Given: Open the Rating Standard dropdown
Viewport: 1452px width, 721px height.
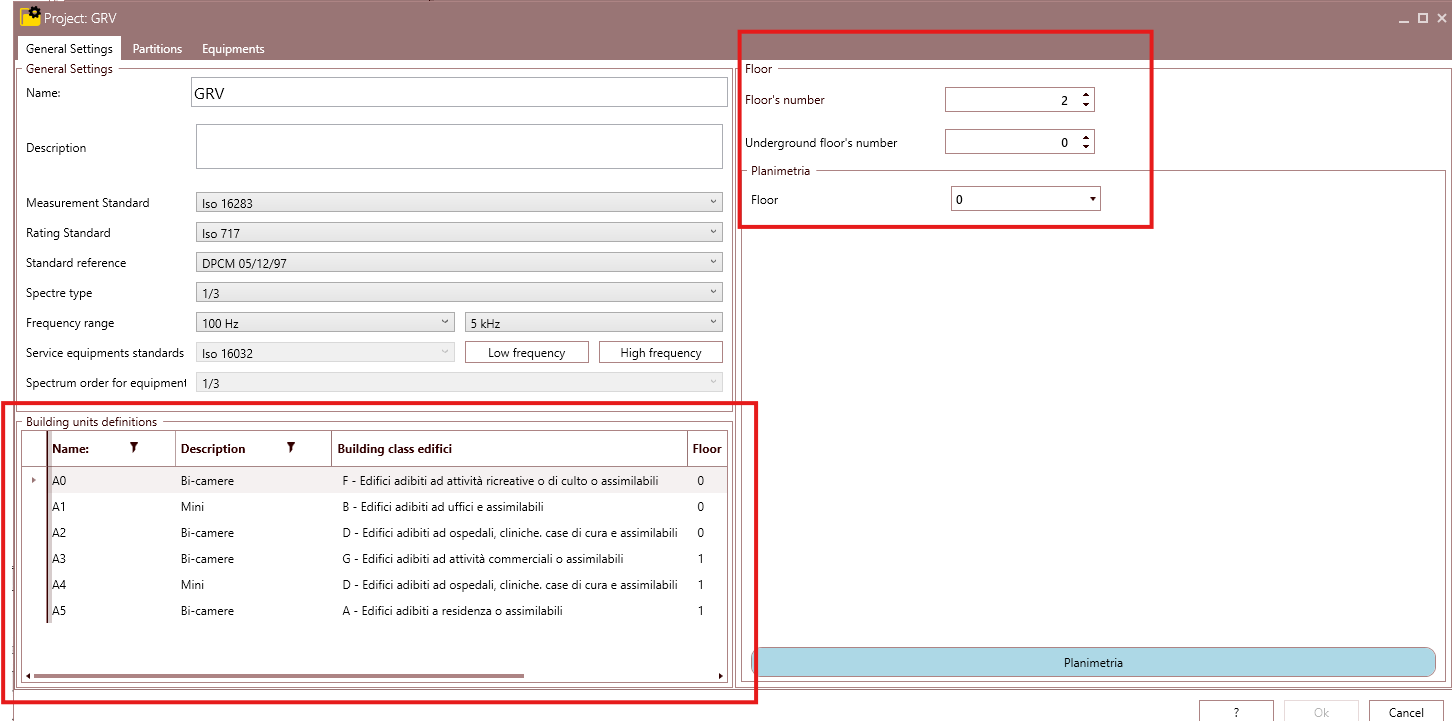Looking at the screenshot, I should [459, 232].
